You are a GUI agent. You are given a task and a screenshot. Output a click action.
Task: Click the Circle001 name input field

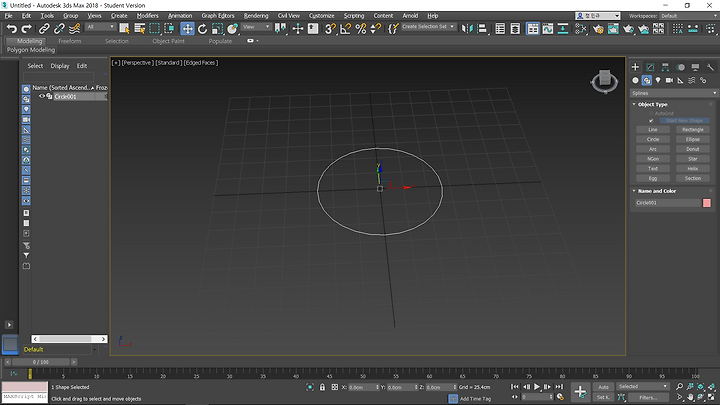tap(668, 203)
